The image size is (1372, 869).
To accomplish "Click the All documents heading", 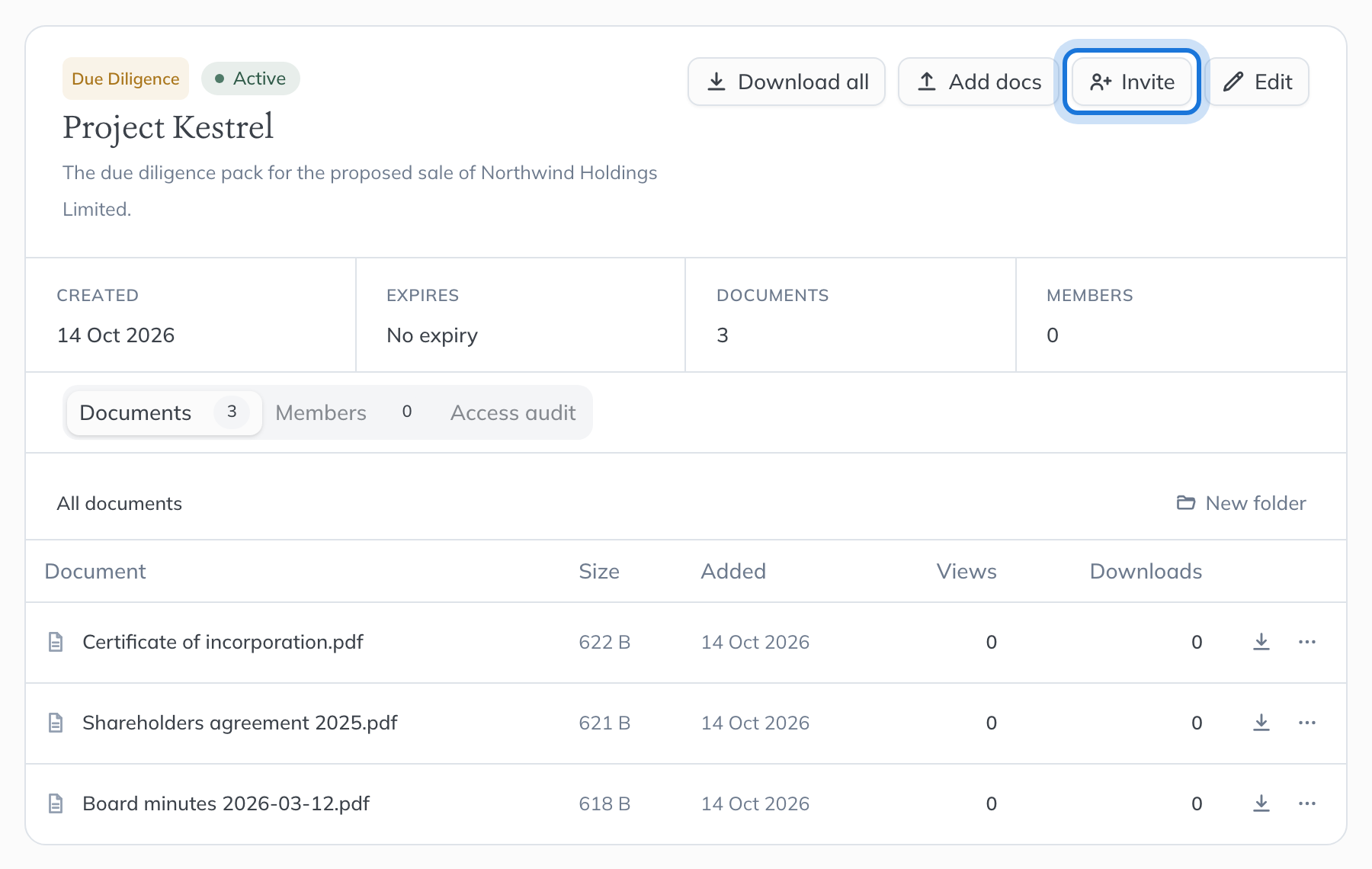I will coord(120,503).
